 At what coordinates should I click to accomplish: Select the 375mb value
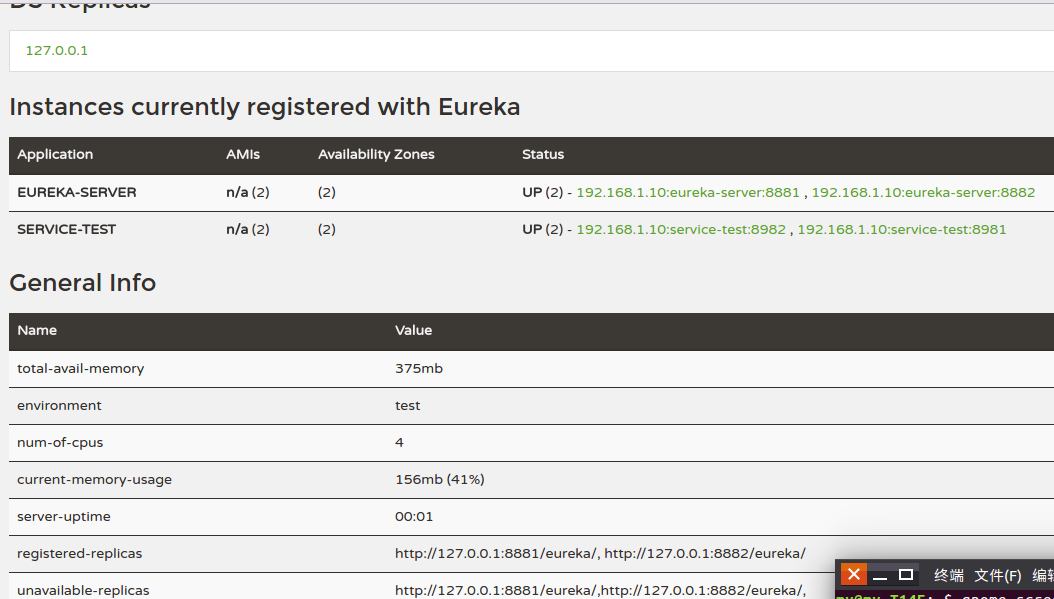[419, 368]
